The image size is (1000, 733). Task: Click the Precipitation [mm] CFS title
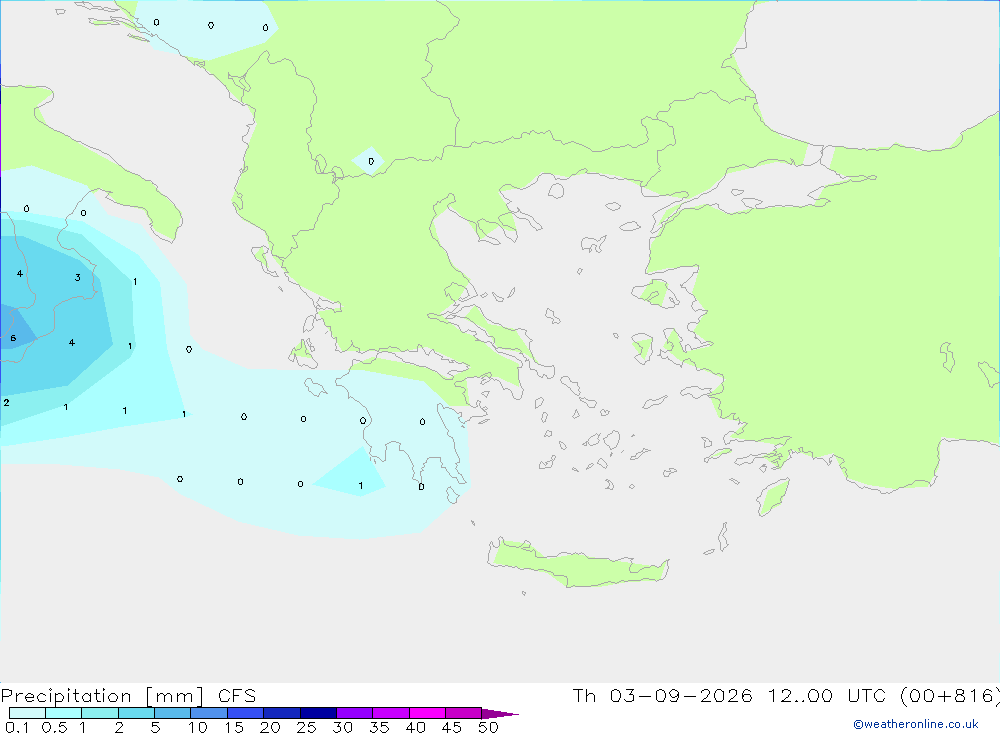[128, 696]
